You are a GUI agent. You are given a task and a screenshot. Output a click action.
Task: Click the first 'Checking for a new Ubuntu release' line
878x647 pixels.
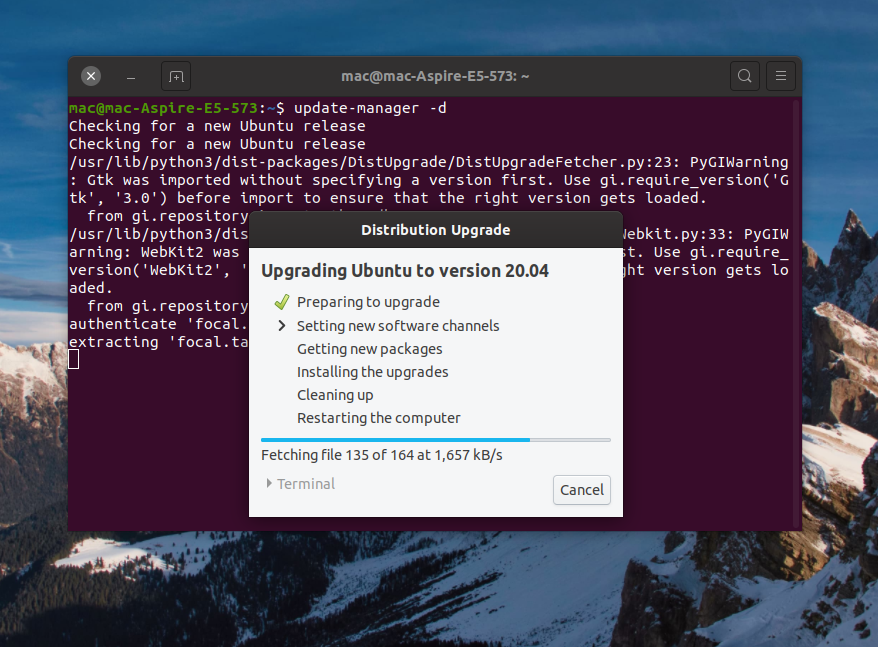click(x=217, y=126)
